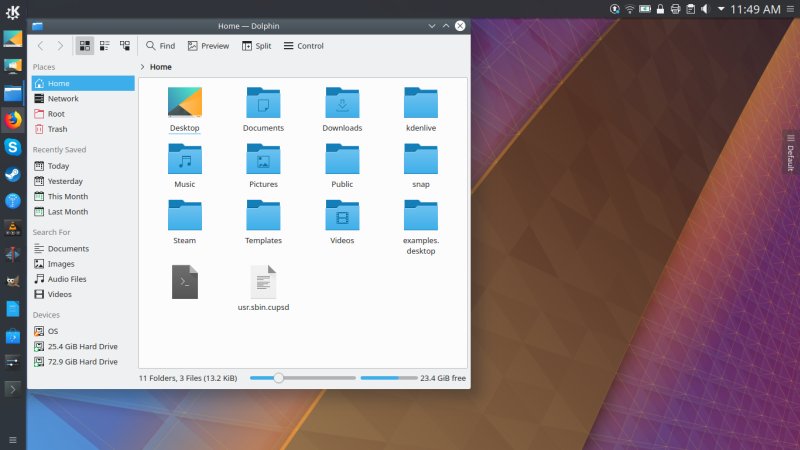Screen dimensions: 800x450
Task: Select the Documents folder icon
Action: click(263, 103)
